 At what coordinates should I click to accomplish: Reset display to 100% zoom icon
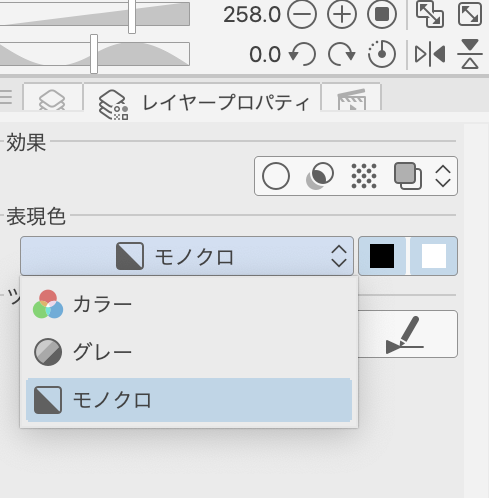coord(382,14)
